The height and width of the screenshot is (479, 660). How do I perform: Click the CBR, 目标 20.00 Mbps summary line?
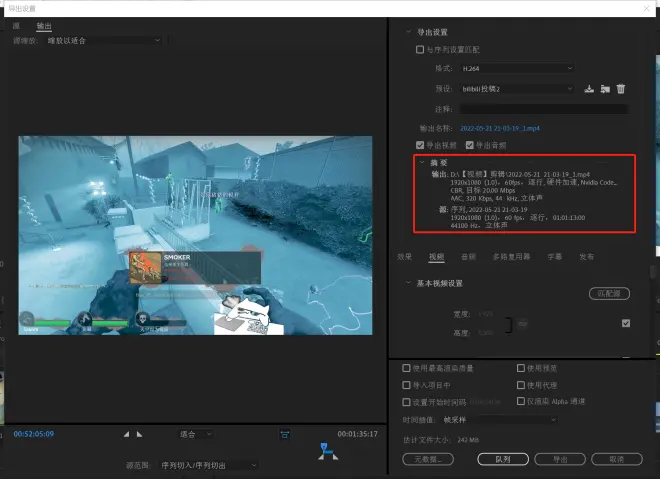click(x=483, y=190)
